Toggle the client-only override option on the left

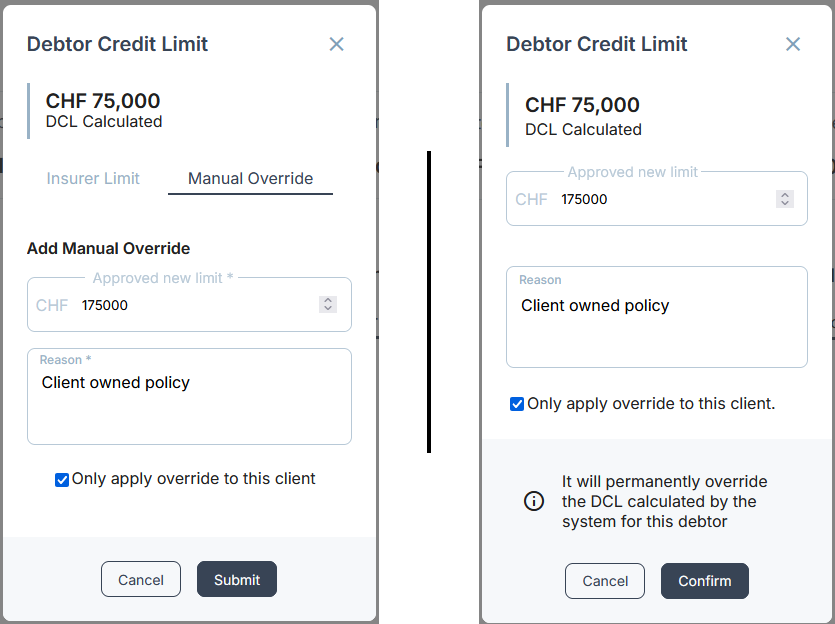[62, 480]
